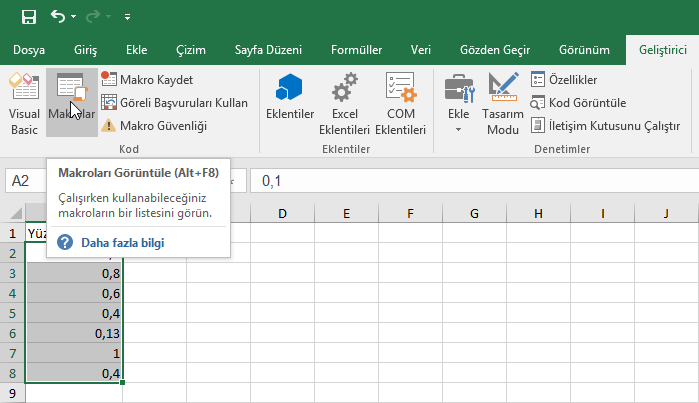Click the formula bar showing 0,1
Screen dimensions: 699x403
click(x=474, y=181)
